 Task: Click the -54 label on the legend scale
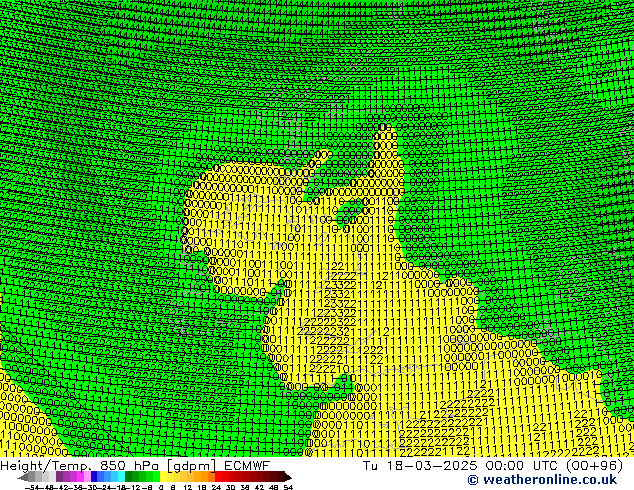(33, 487)
